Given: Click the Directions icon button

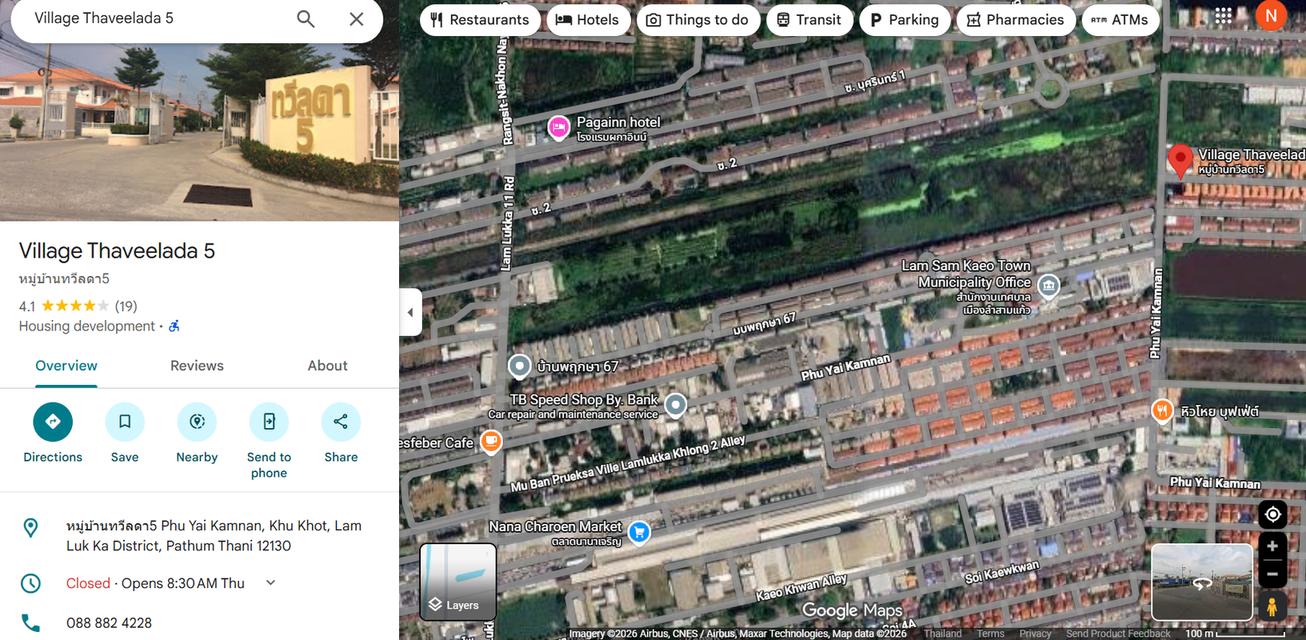Looking at the screenshot, I should [53, 422].
